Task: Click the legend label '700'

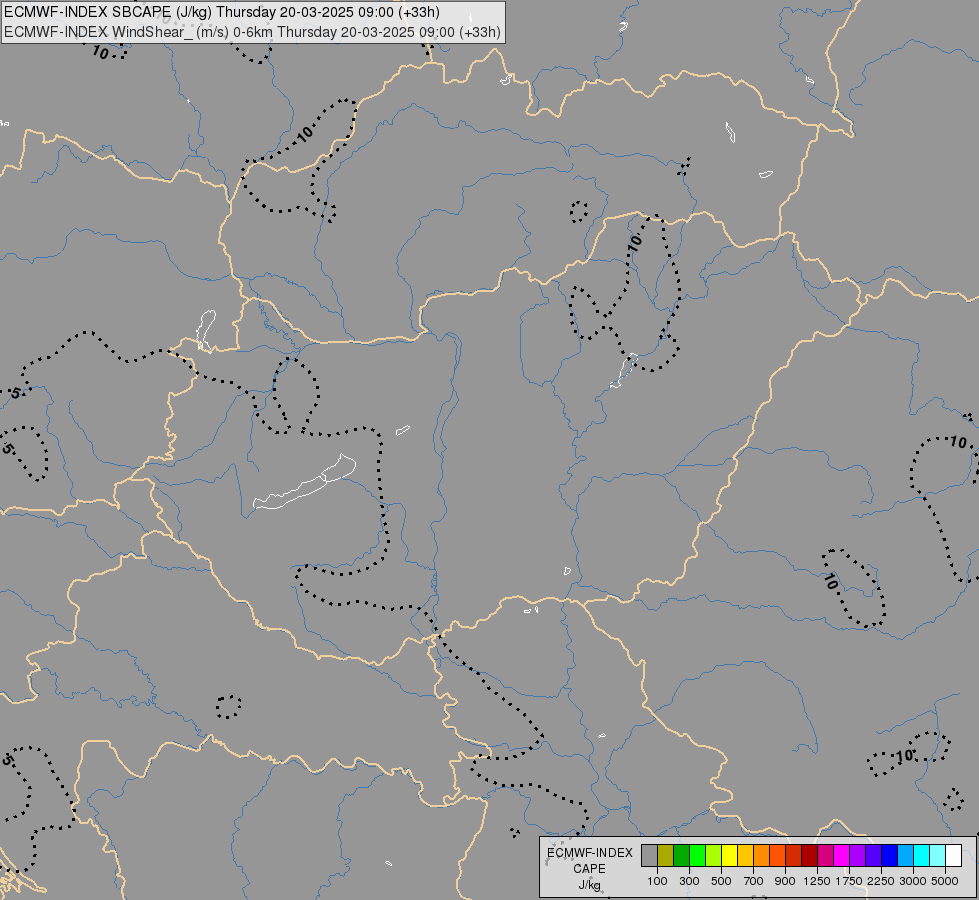Action: 754,881
